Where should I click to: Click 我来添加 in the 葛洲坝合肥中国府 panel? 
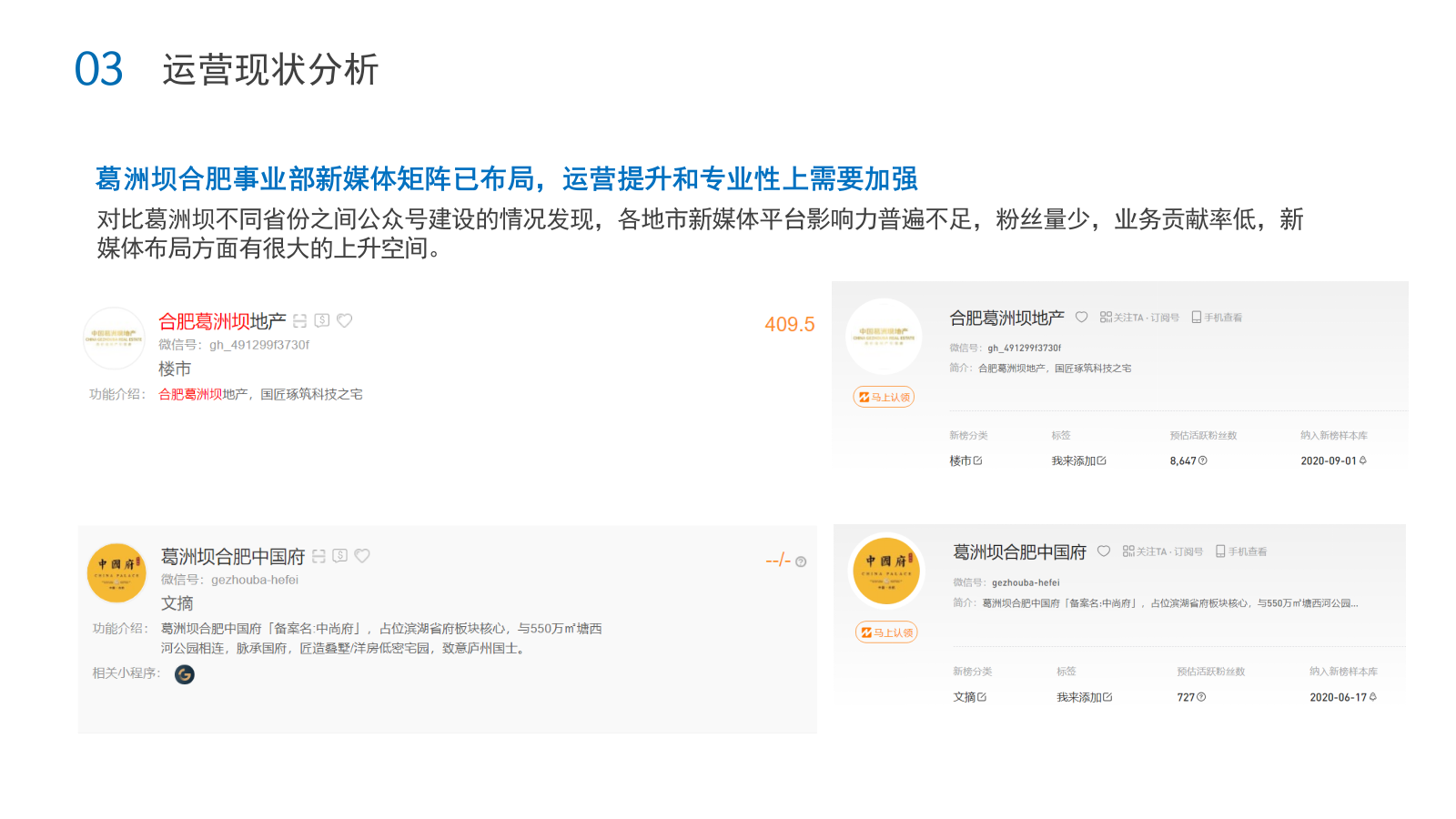pyautogui.click(x=1084, y=697)
